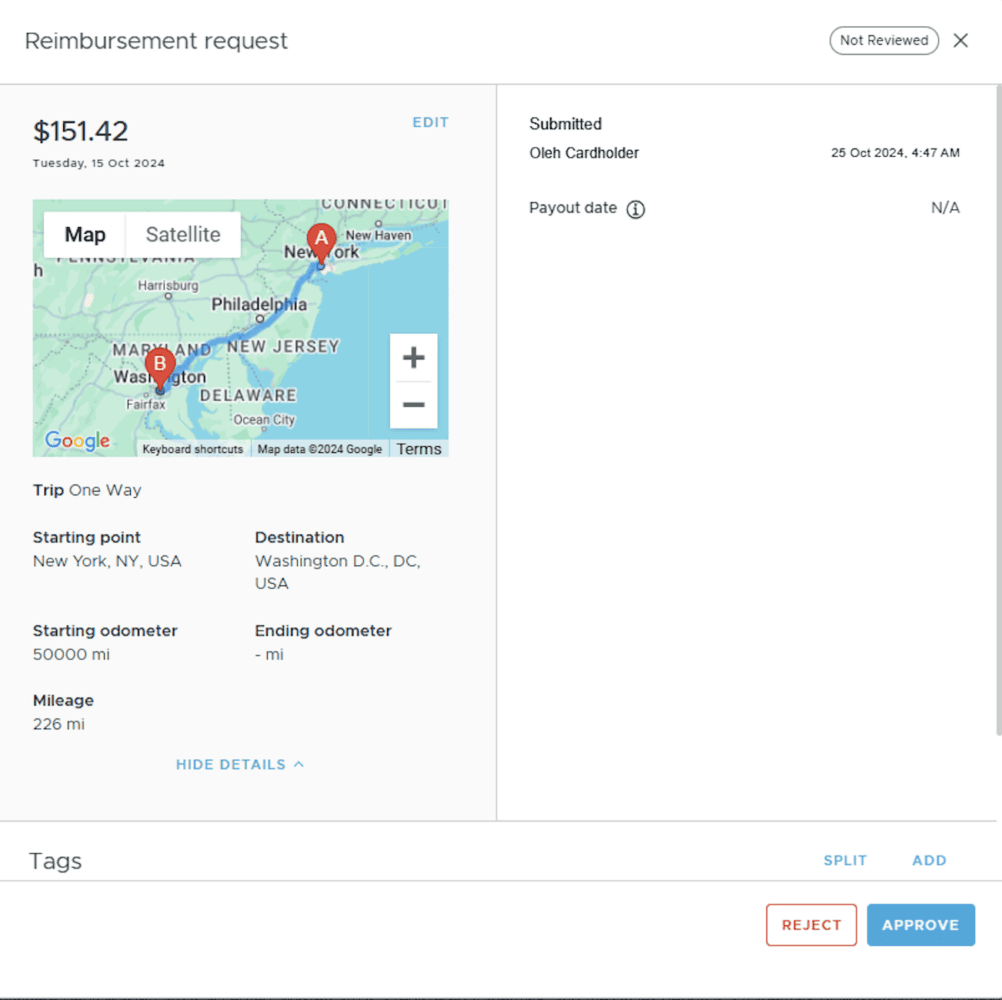Close the Reimbursement request dialog
The image size is (1002, 1000).
click(x=960, y=41)
